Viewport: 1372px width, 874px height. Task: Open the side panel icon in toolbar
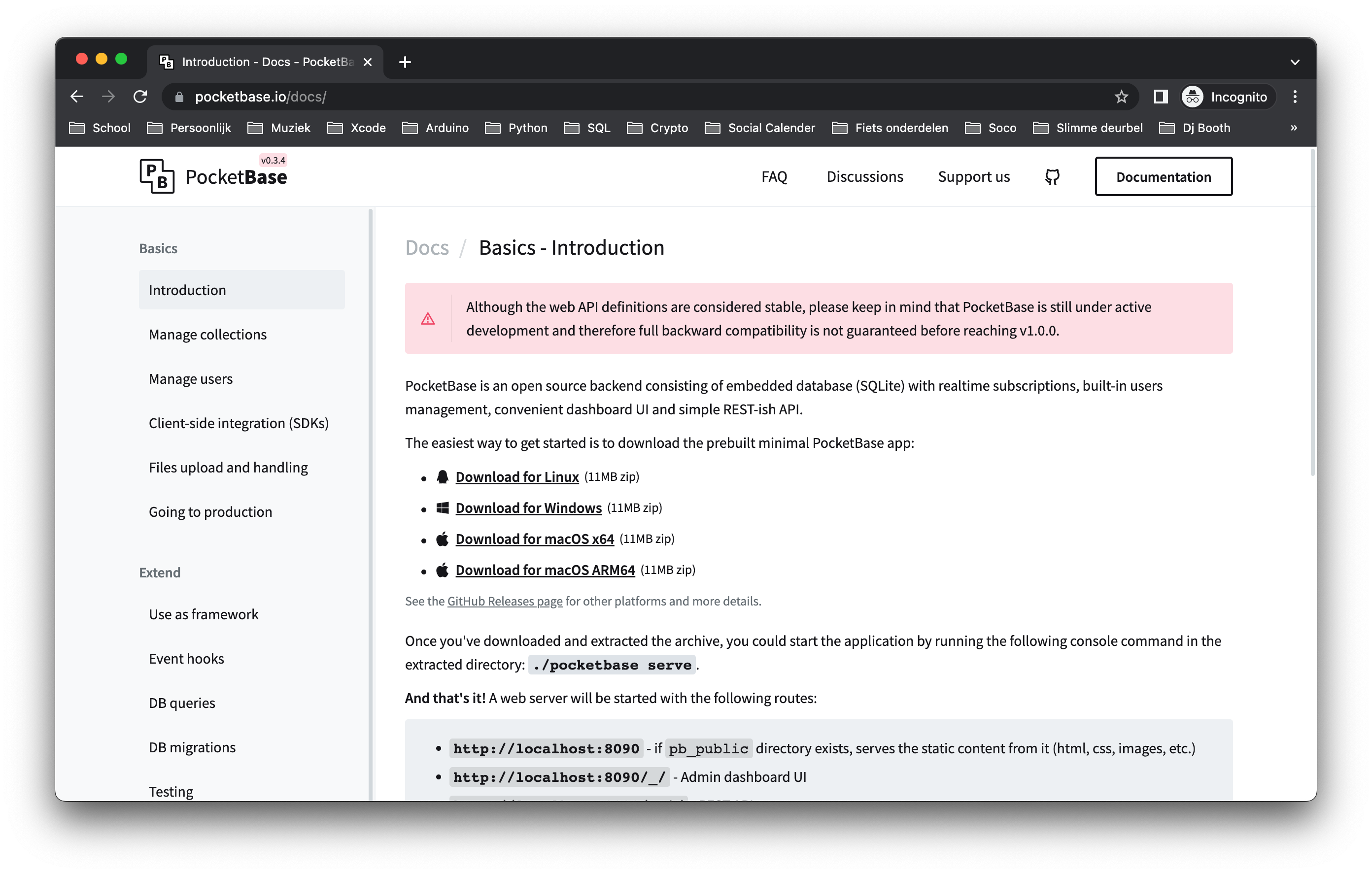[1160, 96]
